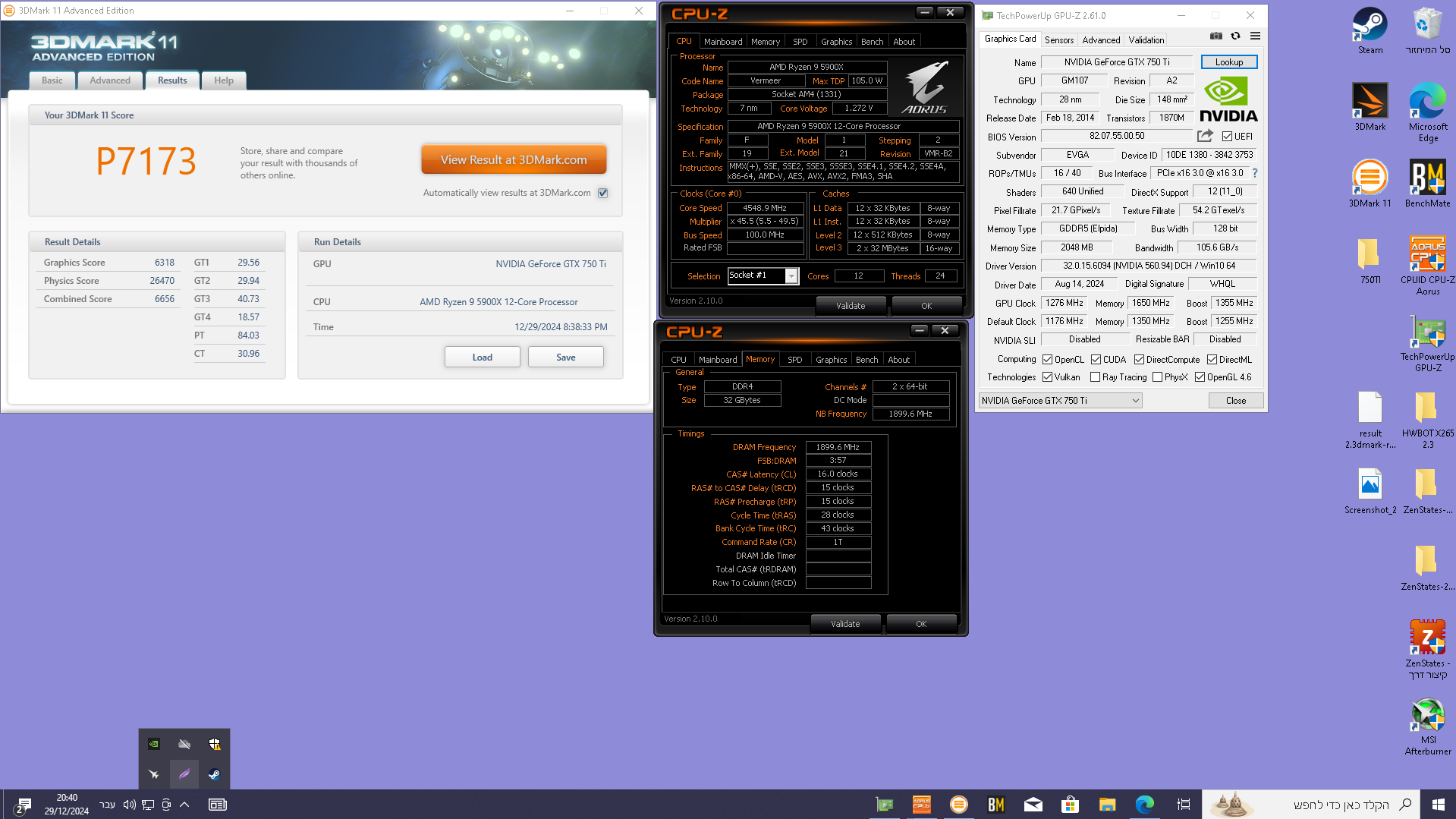The height and width of the screenshot is (819, 1456).
Task: Open the CPUID CPU-Z Aorus desktop shortcut
Action: 1427,265
